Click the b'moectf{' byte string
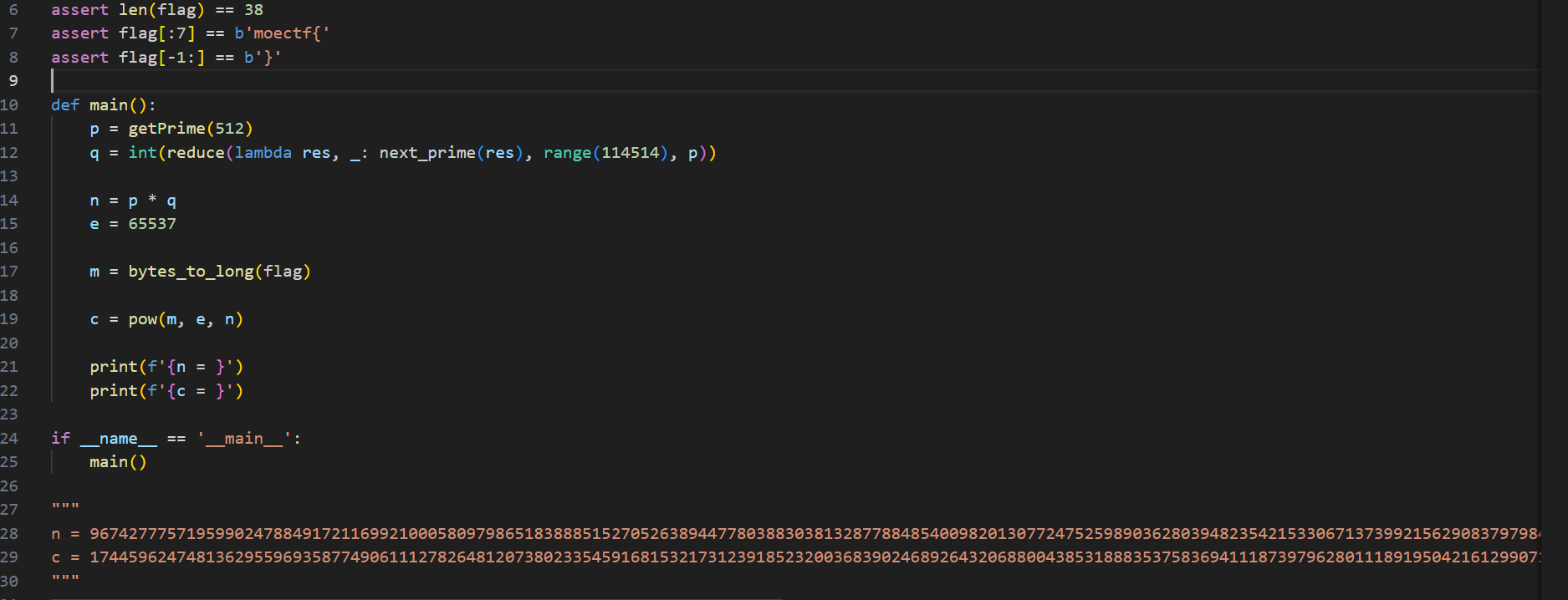1568x600 pixels. click(x=282, y=33)
